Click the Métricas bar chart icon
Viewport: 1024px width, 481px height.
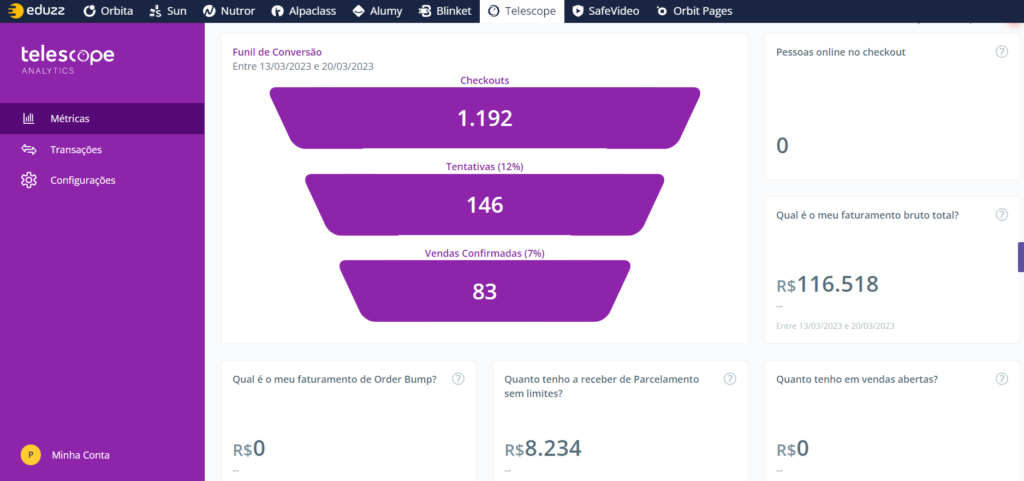(x=28, y=119)
